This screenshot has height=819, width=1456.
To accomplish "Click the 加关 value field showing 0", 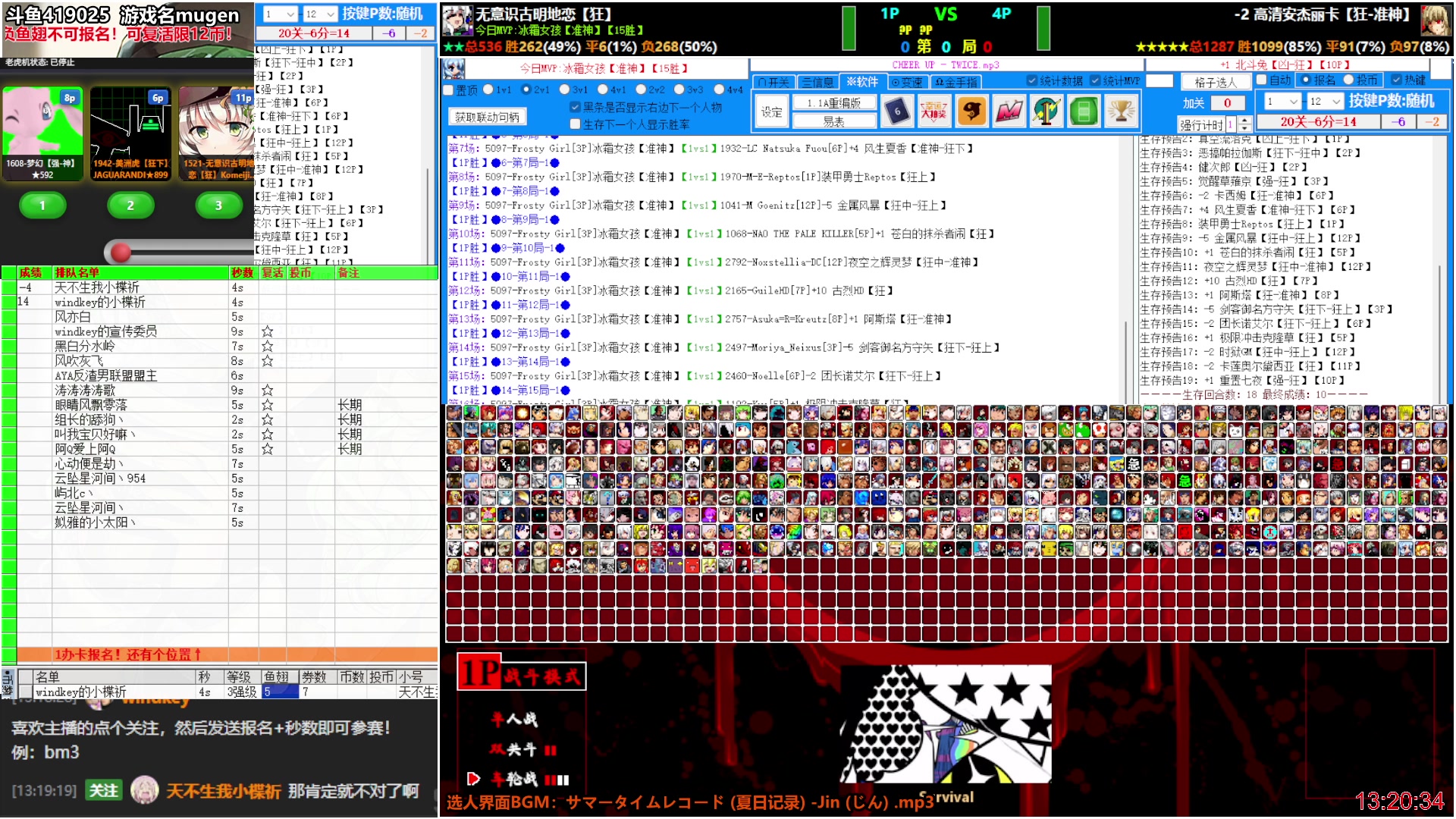I will [x=1227, y=103].
